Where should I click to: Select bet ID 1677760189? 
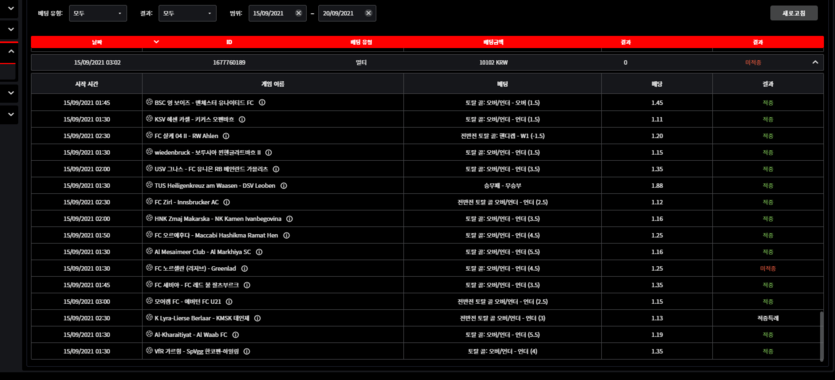(x=229, y=63)
